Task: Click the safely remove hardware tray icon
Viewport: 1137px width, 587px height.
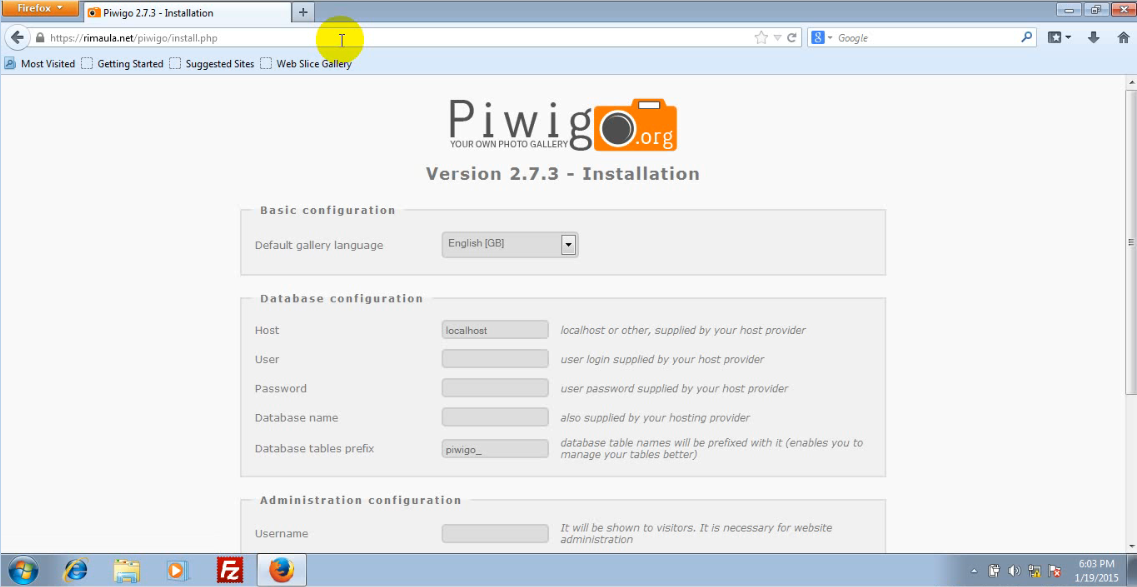Action: [x=994, y=570]
